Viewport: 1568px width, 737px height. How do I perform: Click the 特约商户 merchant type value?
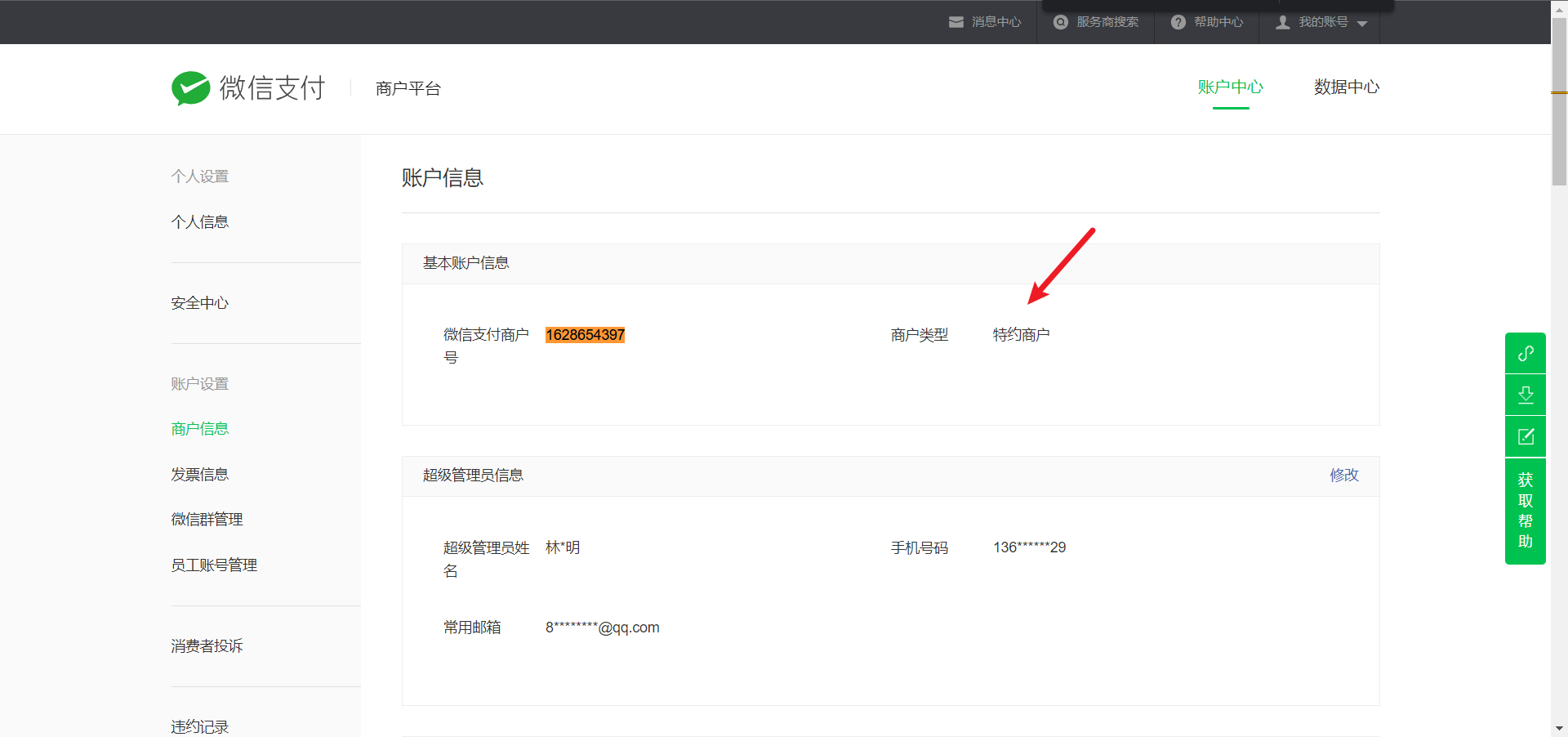click(x=1022, y=335)
